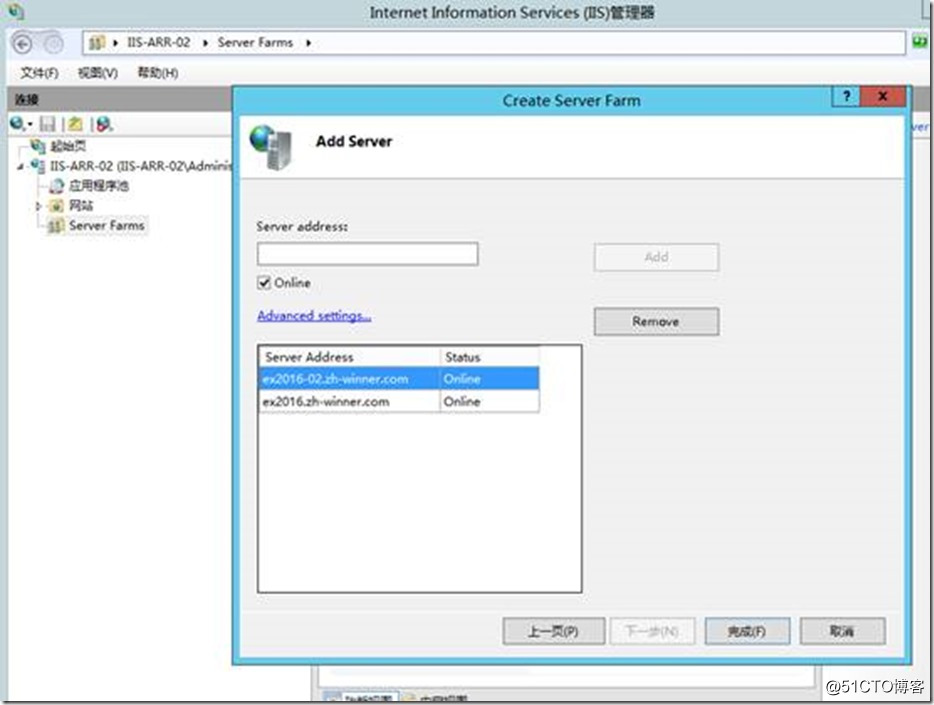Image resolution: width=934 pixels, height=705 pixels.
Task: Click the IIS-ARR-02 server node icon
Action: 38,166
